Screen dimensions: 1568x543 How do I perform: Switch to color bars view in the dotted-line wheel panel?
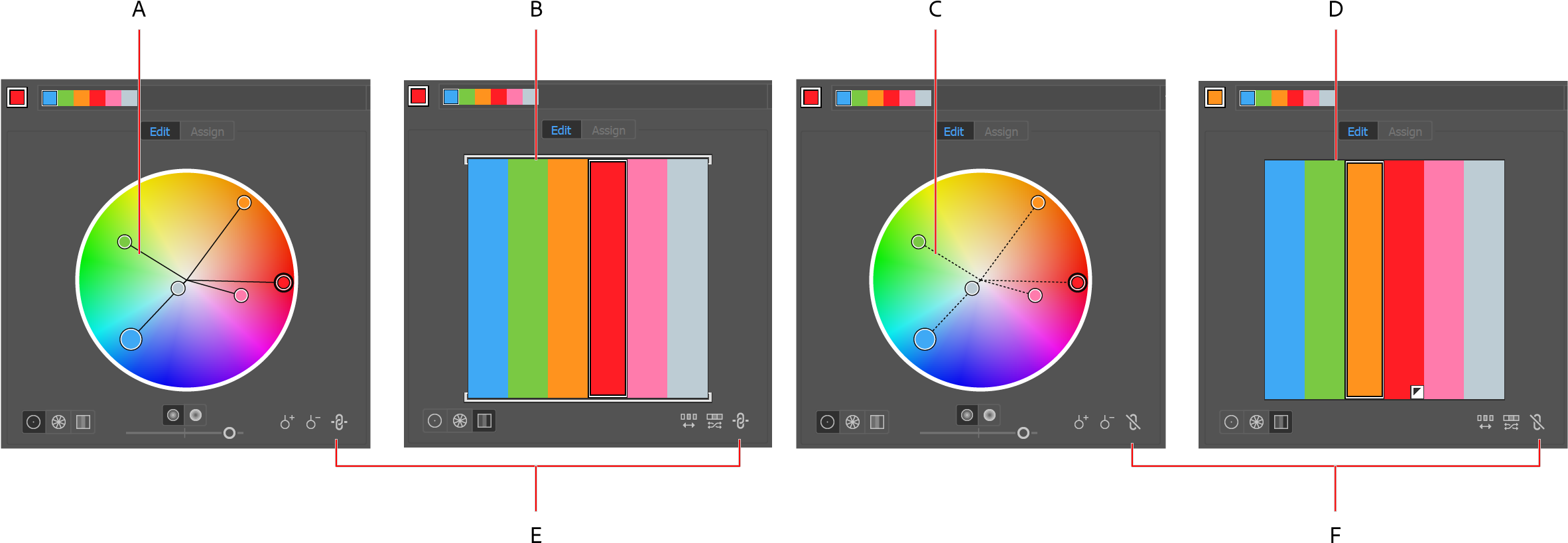click(x=877, y=422)
